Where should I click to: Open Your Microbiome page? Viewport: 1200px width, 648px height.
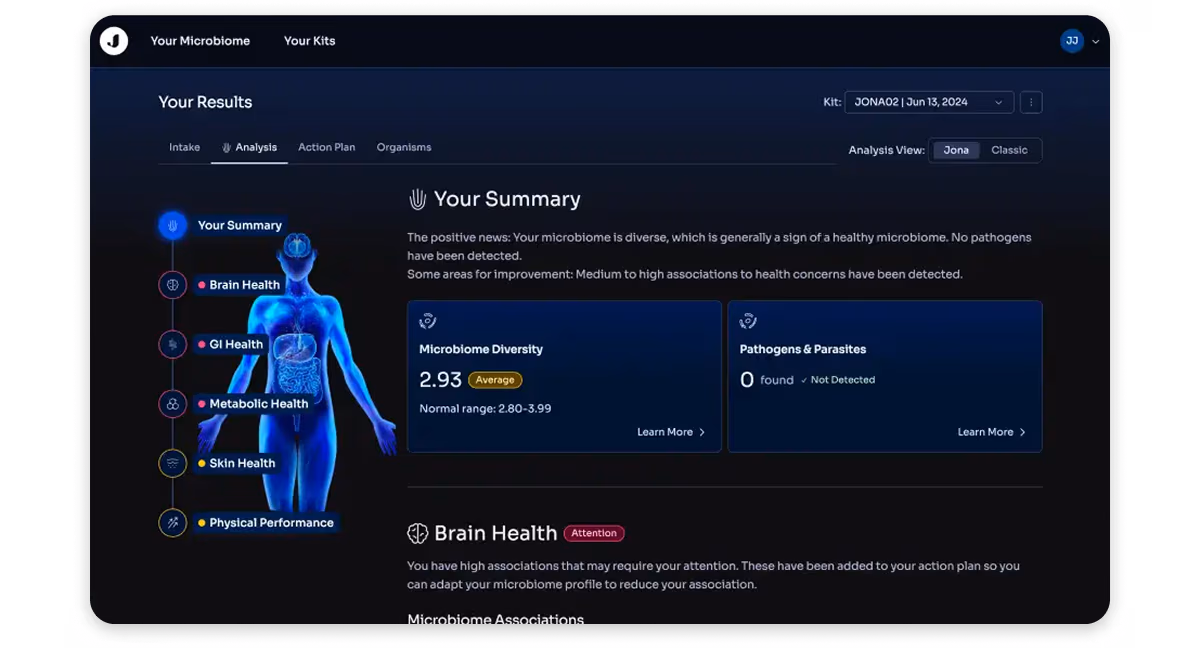[x=200, y=41]
